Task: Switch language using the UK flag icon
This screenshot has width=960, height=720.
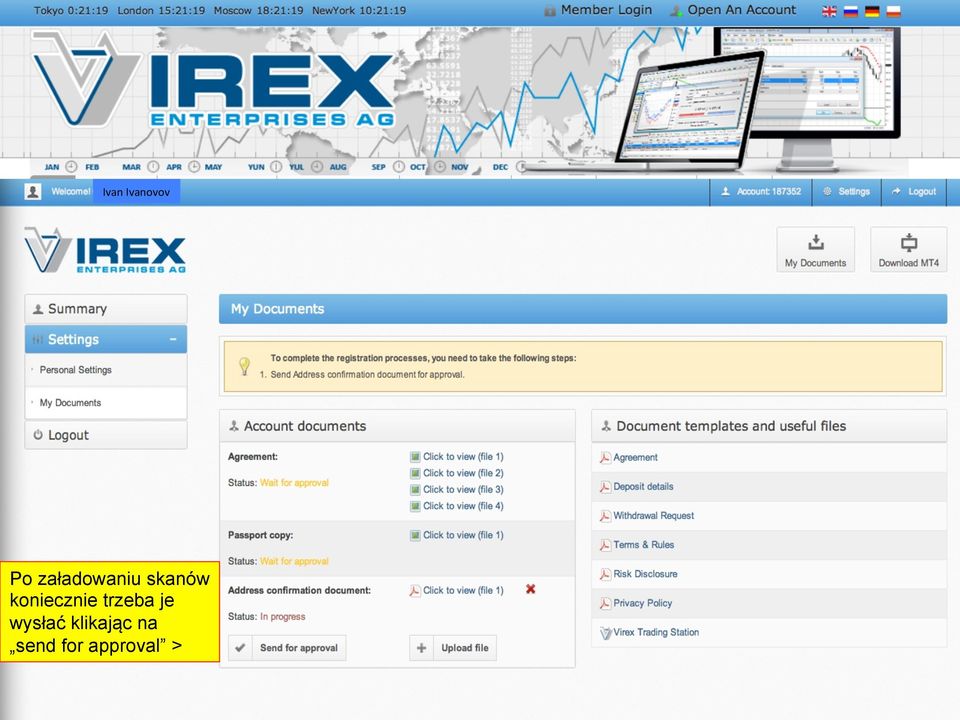Action: click(830, 12)
